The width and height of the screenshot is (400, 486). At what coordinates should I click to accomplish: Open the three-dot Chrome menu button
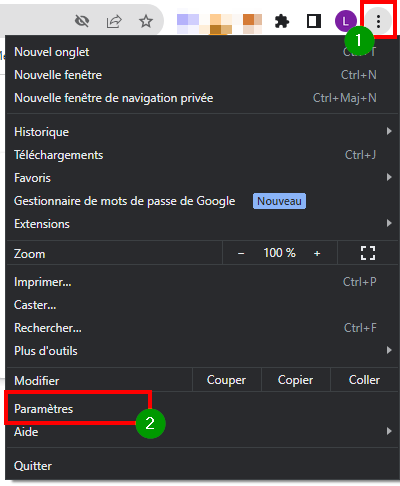(378, 21)
